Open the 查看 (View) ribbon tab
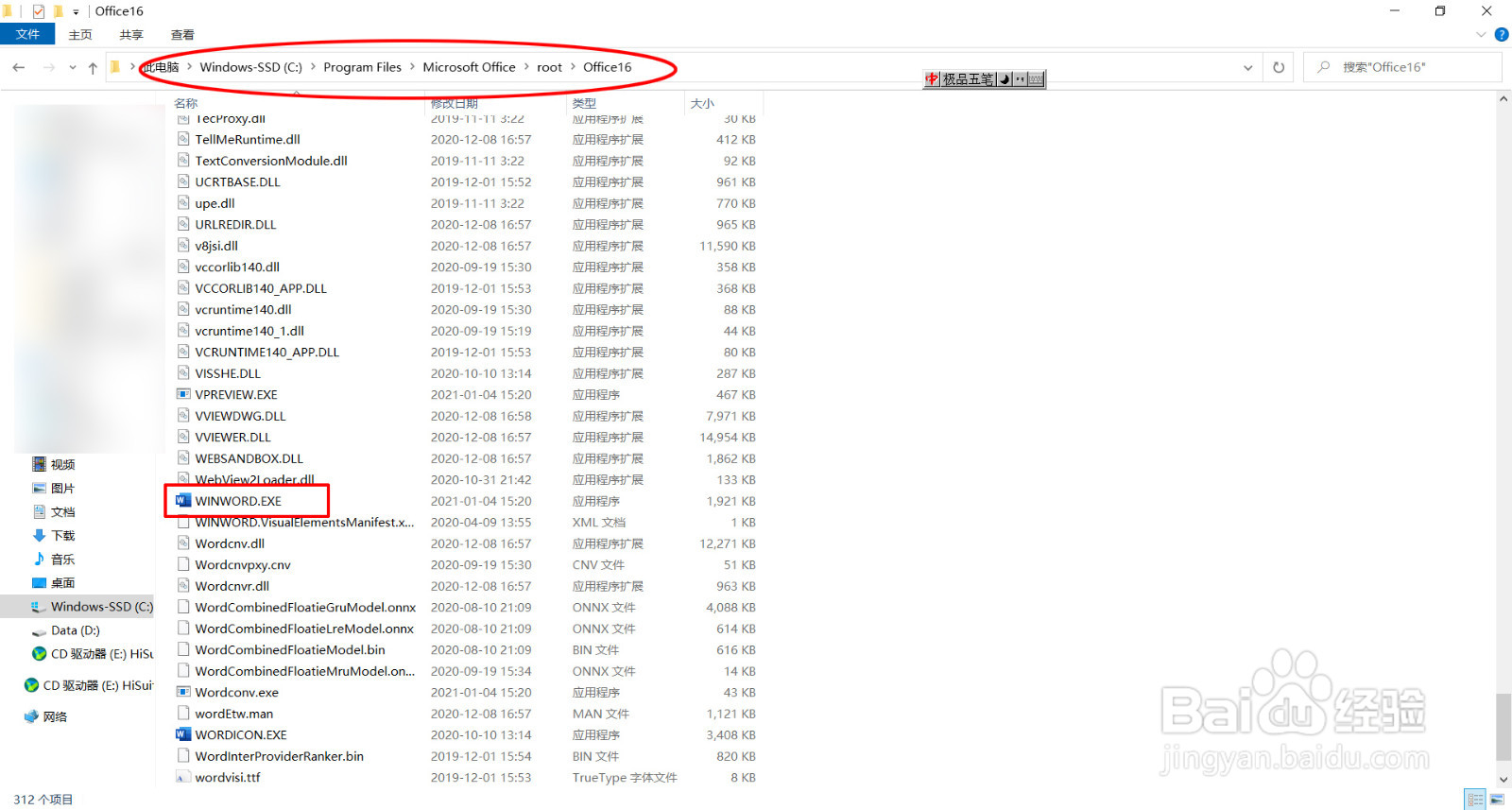Image resolution: width=1512 pixels, height=810 pixels. click(x=182, y=35)
